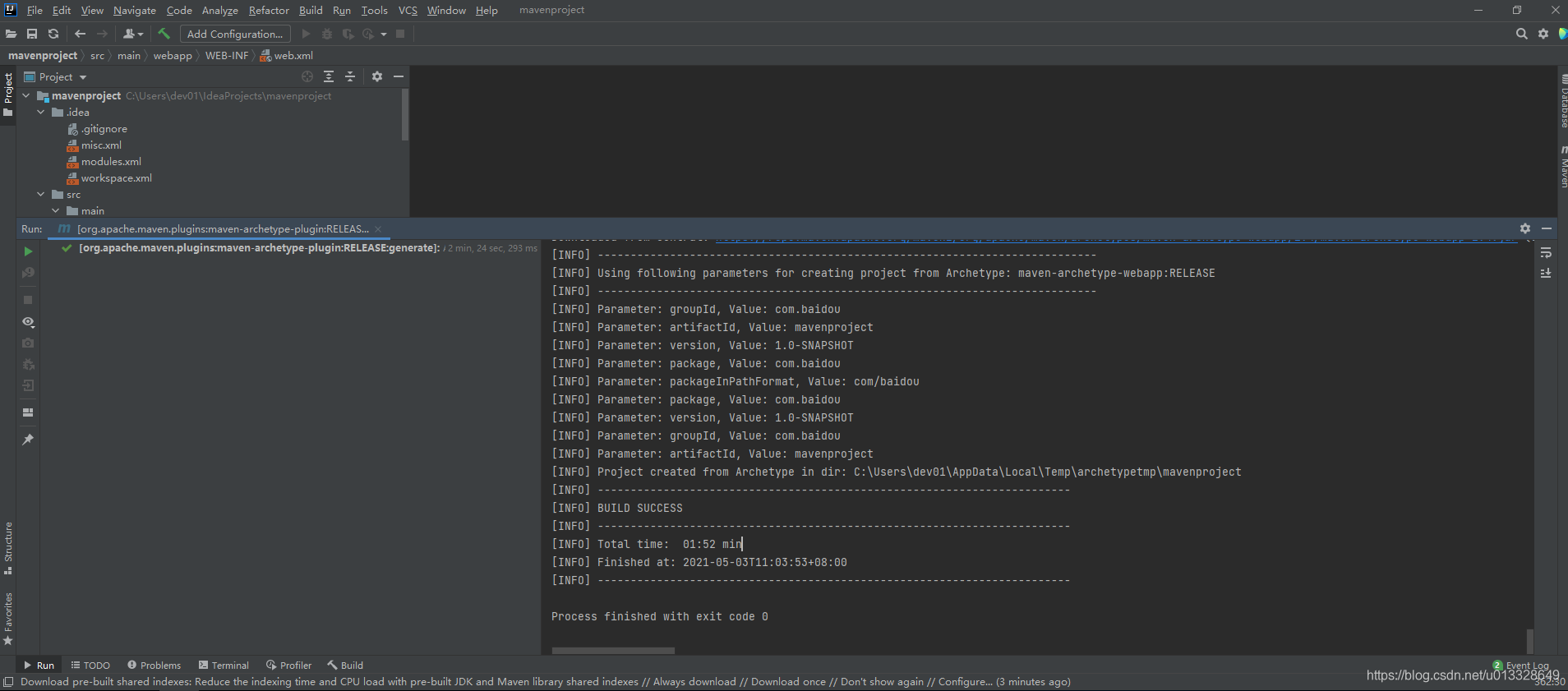Click the green Build hammer icon
This screenshot has height=691, width=1568.
pyautogui.click(x=164, y=34)
